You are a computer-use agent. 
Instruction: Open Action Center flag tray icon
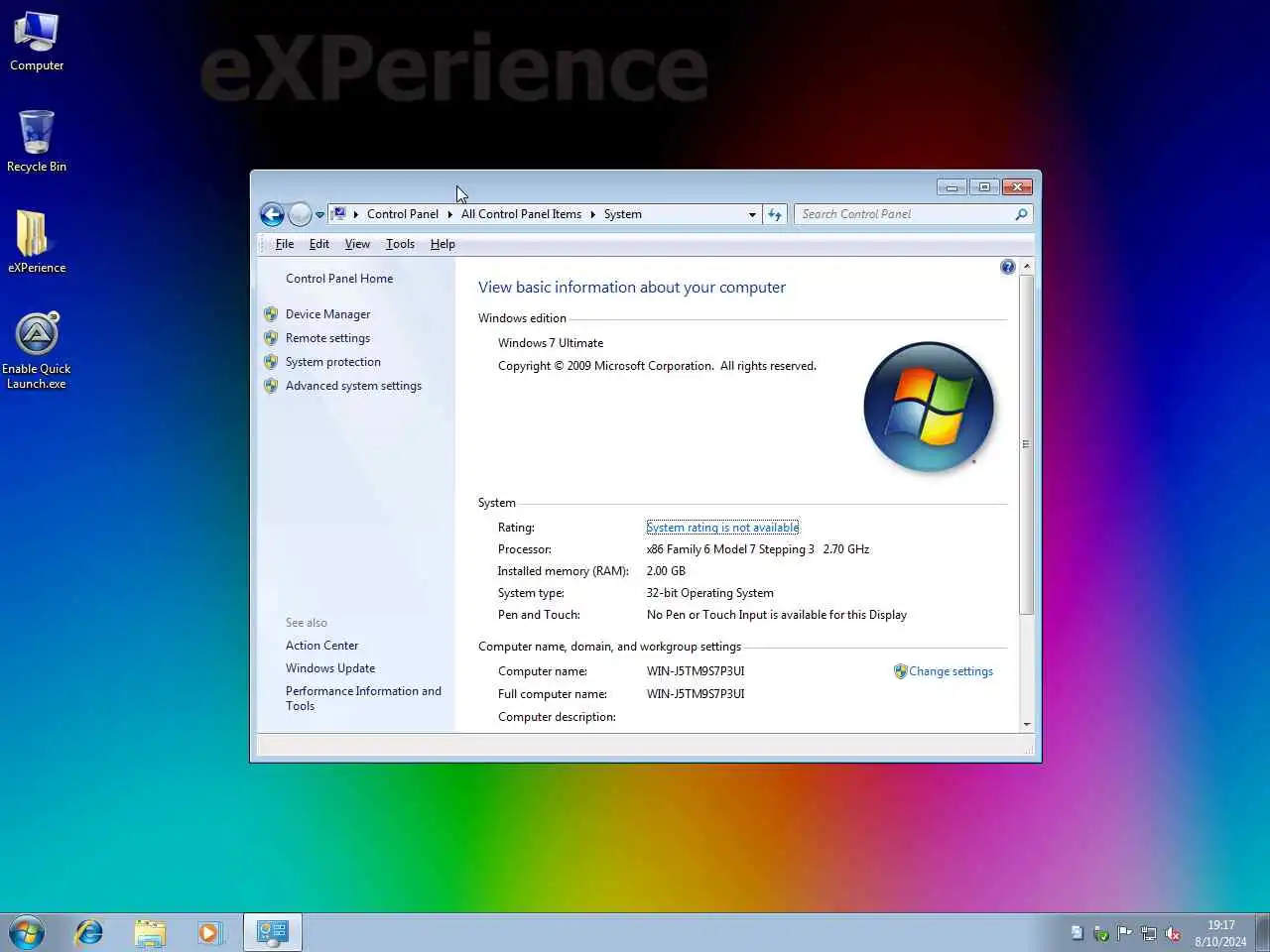click(1125, 933)
